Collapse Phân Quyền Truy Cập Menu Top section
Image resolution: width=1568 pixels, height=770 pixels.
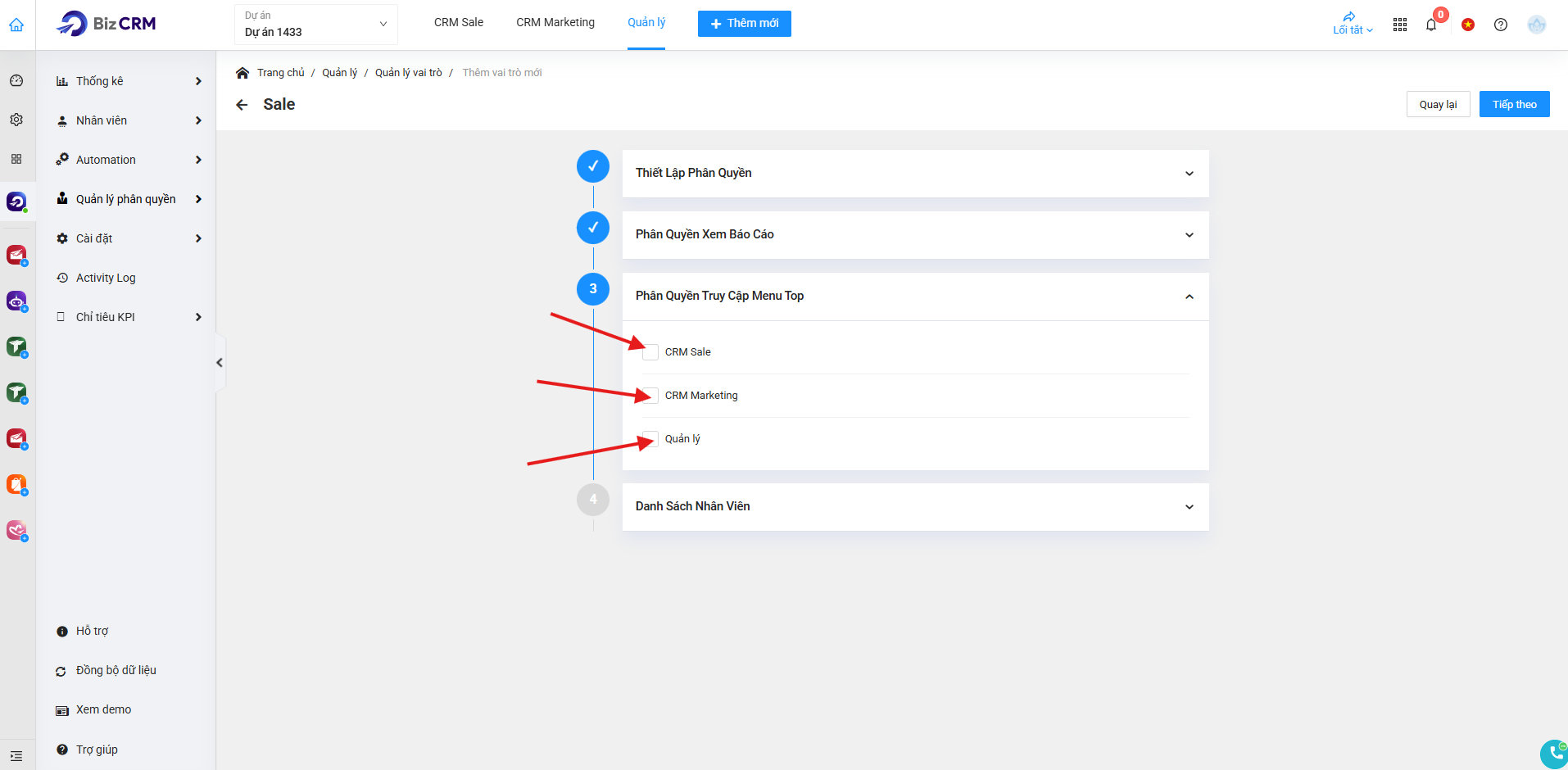point(1190,297)
